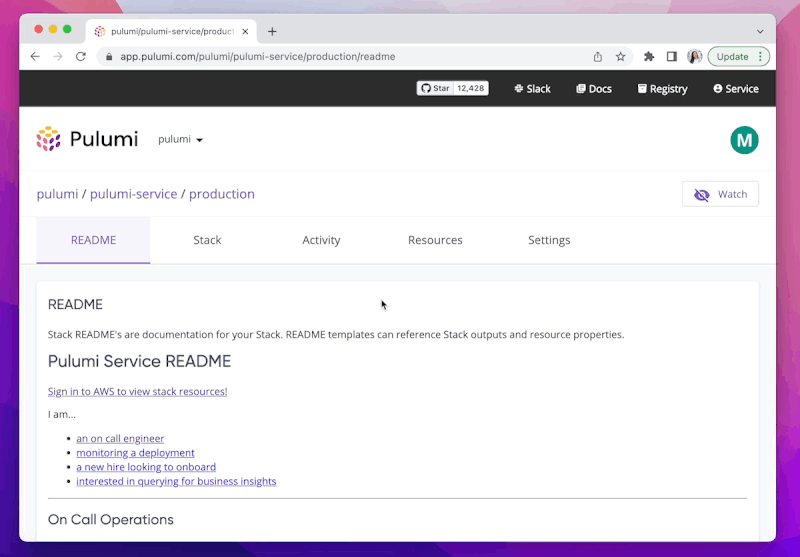Click the browser forward arrow
This screenshot has height=557, width=800.
pos(58,57)
